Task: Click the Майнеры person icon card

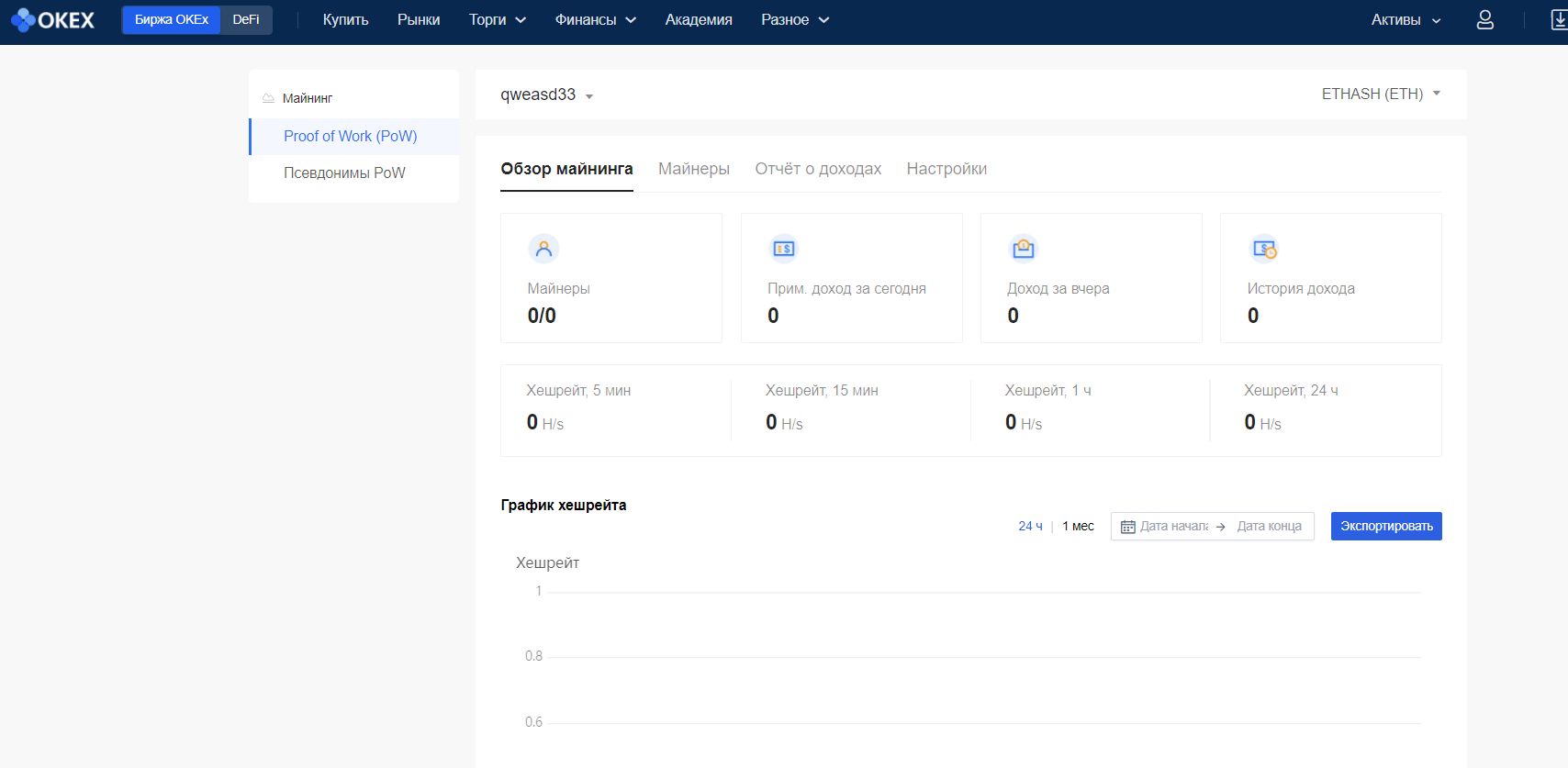Action: click(x=543, y=249)
